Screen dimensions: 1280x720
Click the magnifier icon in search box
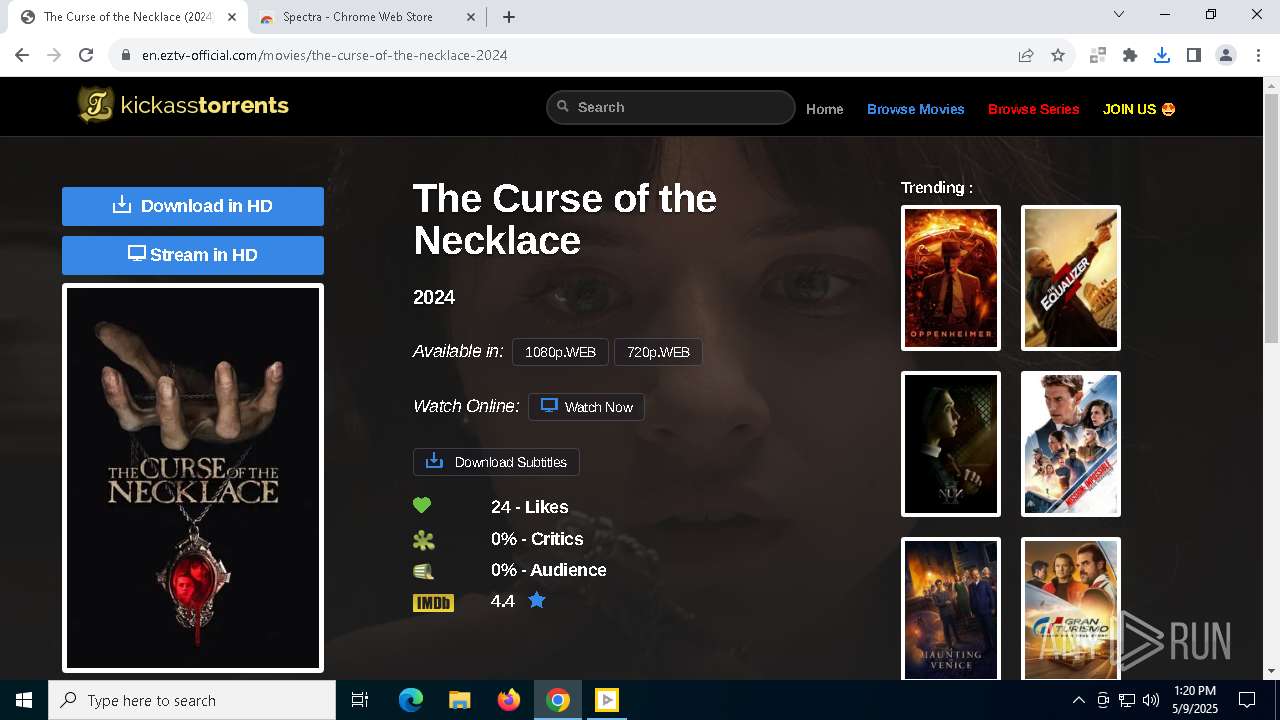click(x=563, y=106)
